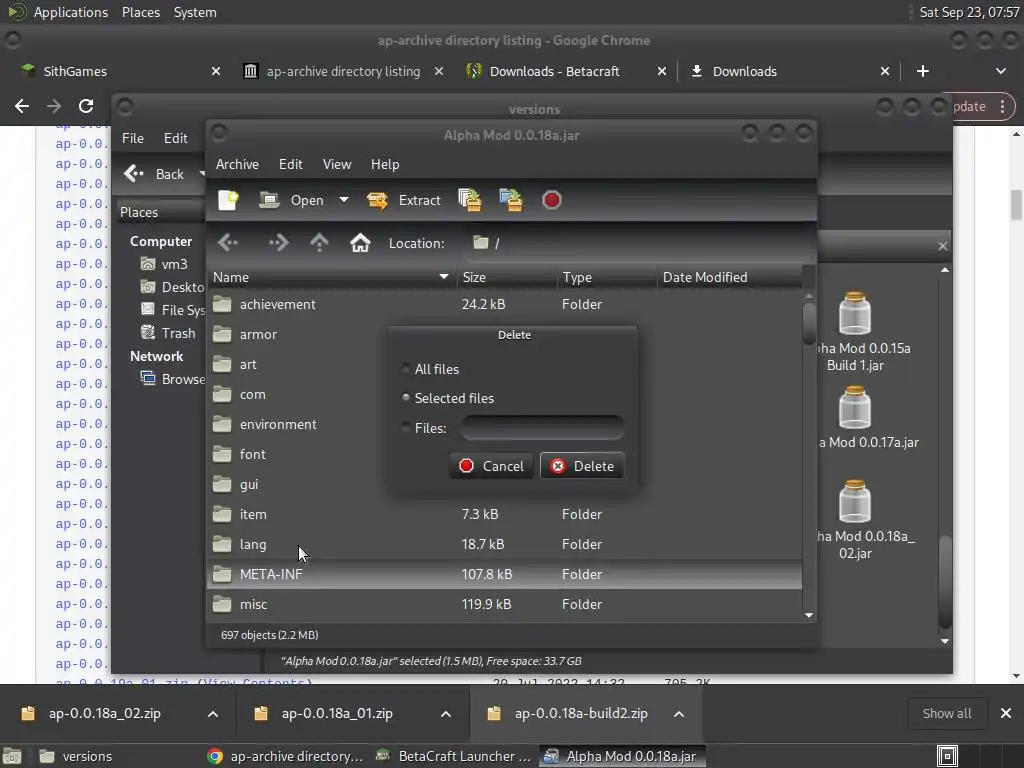
Task: Open Chrome tab search dropdown chevron
Action: click(x=1000, y=71)
